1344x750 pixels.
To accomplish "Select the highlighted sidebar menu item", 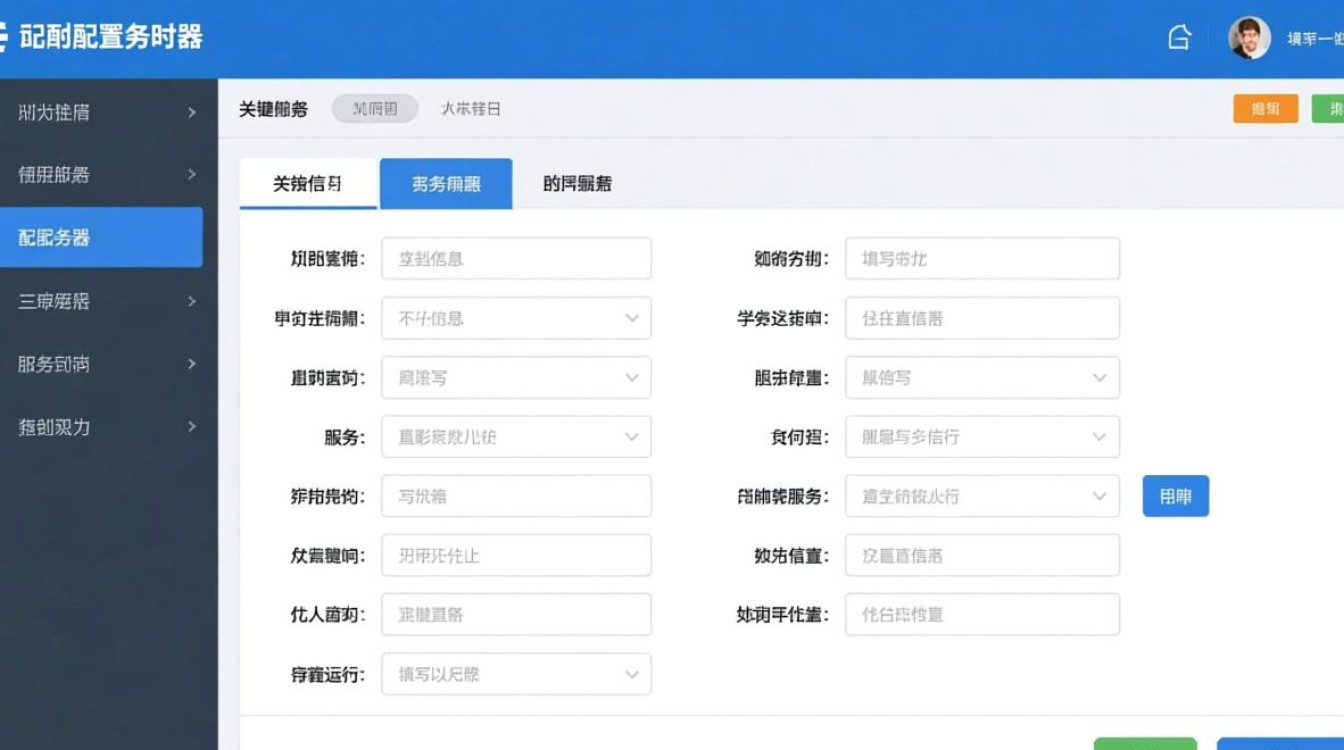I will (x=100, y=237).
